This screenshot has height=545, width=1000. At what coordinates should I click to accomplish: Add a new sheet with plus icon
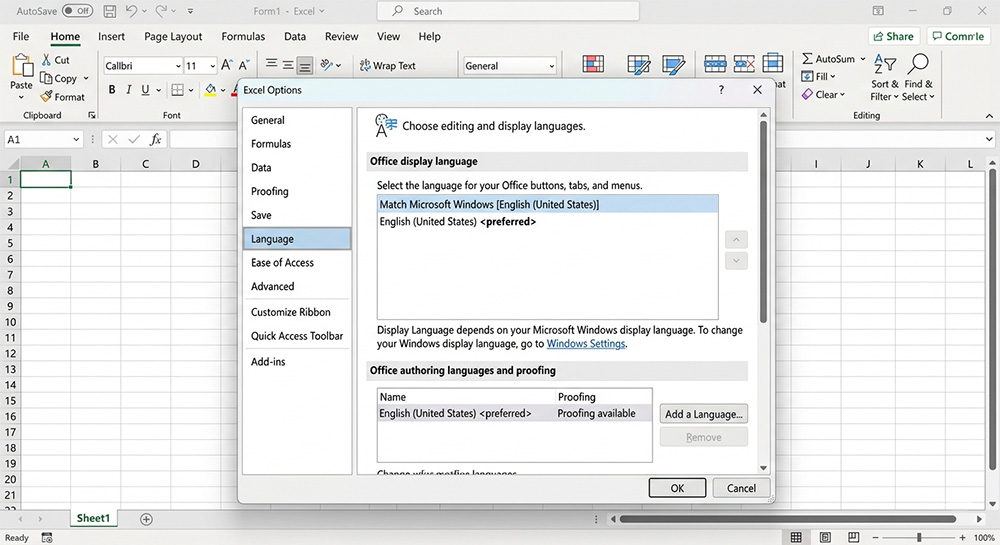[146, 519]
